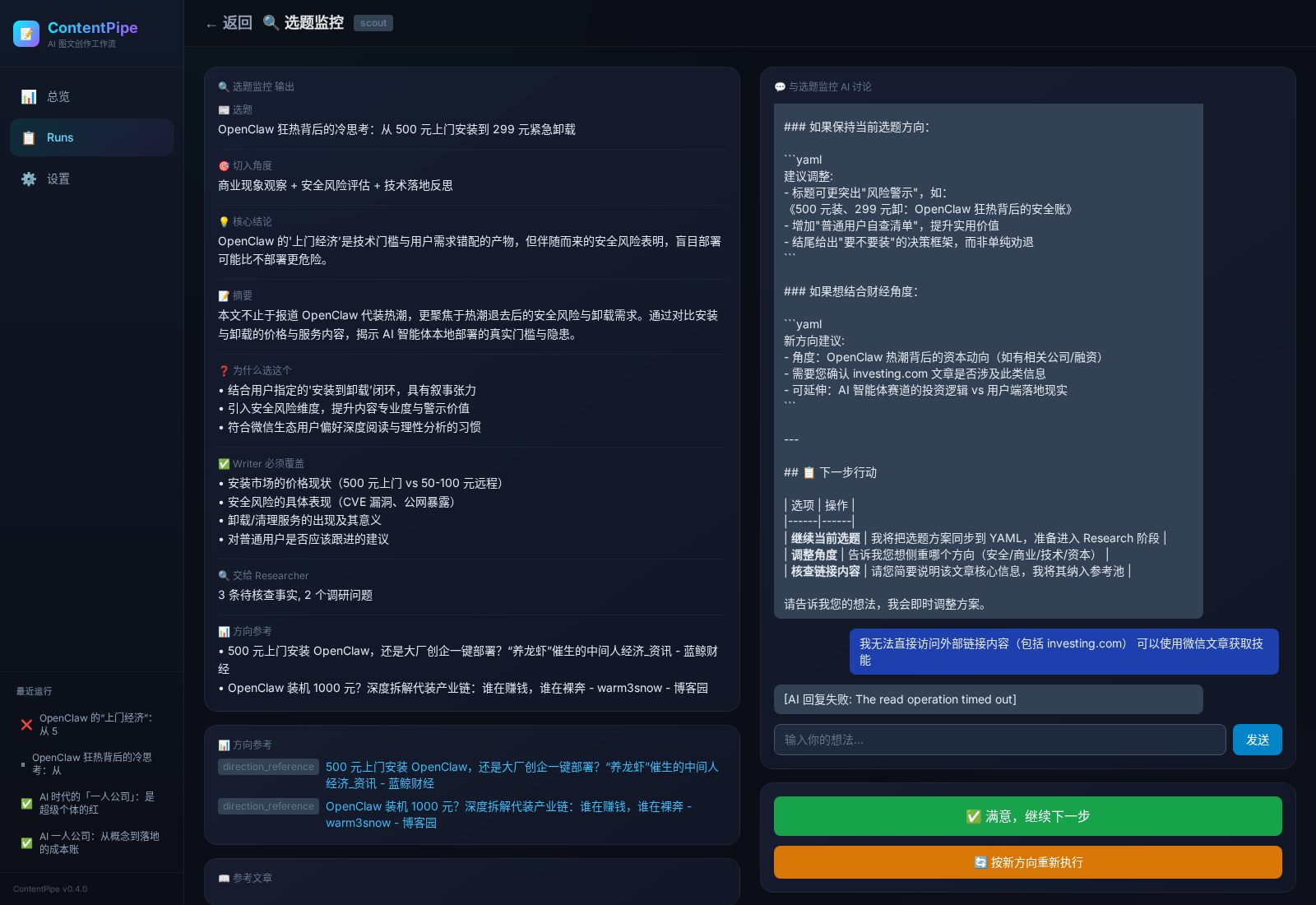Open failed run OpenClaw 的"上门经济"
Viewport: 1316px width, 905px height.
pos(92,724)
